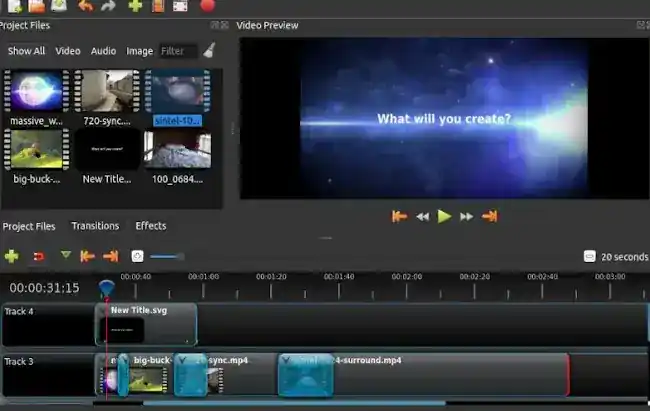Select the sync.mp4 clip on Track 3

point(241,375)
